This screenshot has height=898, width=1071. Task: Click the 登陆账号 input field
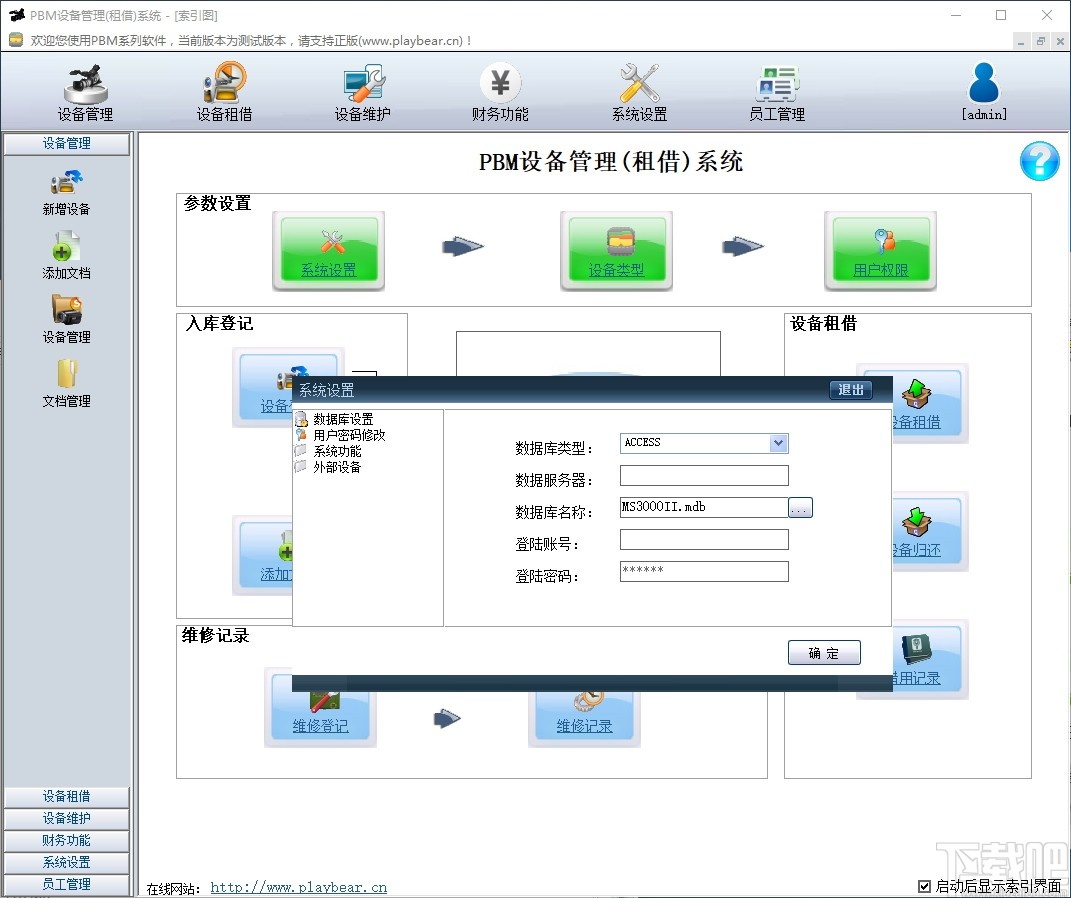click(x=703, y=539)
